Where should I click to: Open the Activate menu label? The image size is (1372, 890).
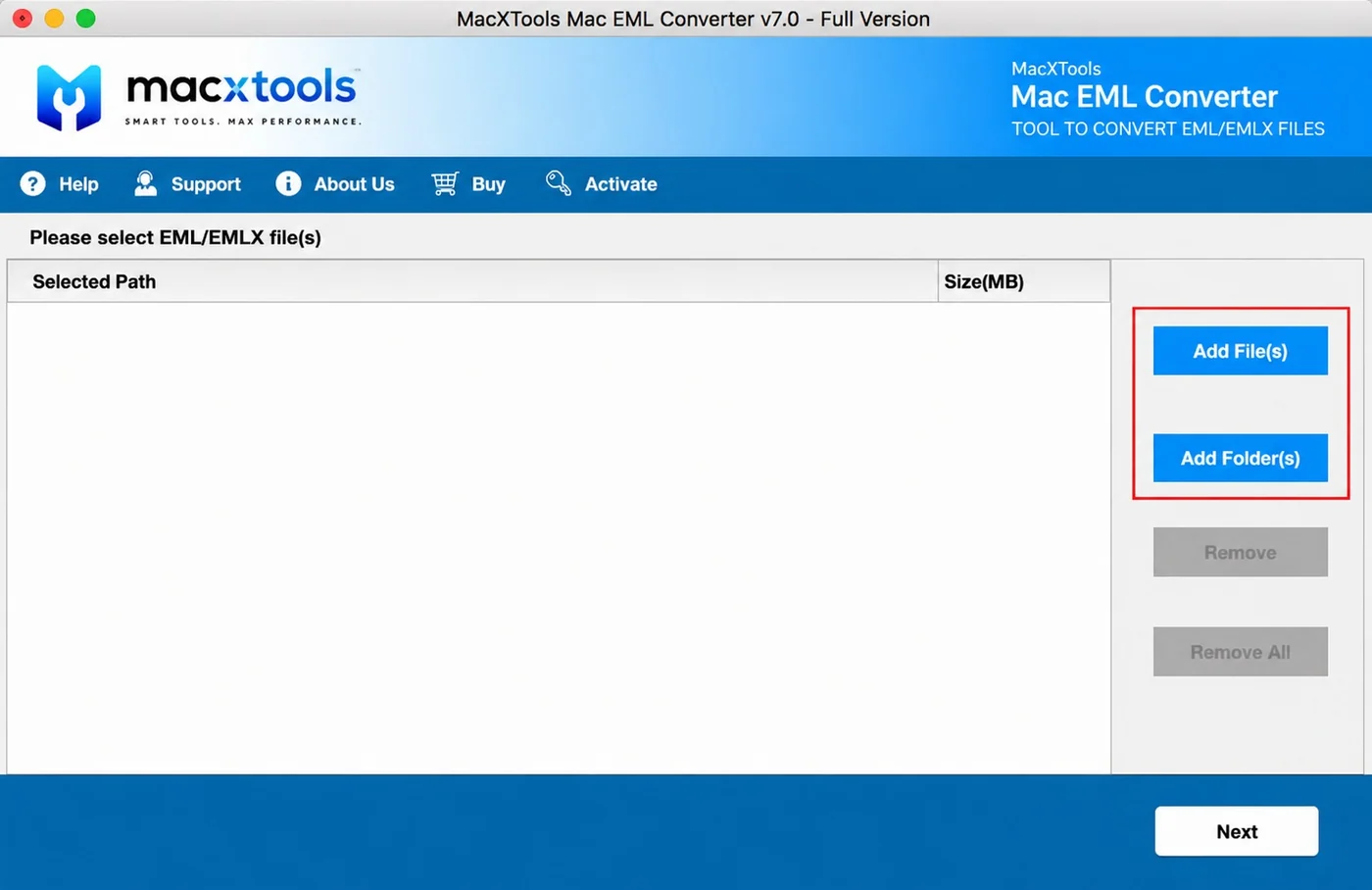click(620, 184)
